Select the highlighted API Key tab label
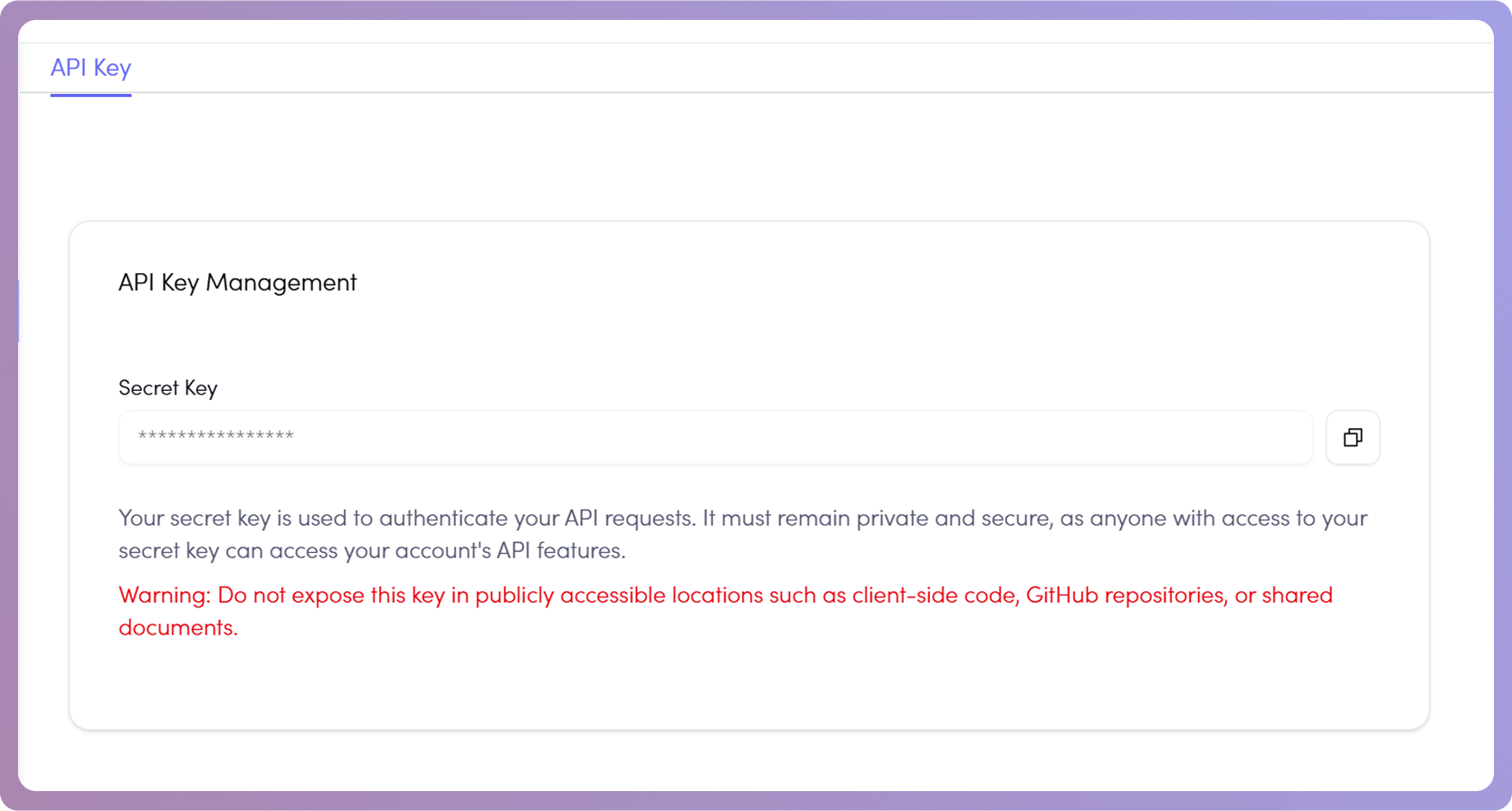1512x811 pixels. pos(90,68)
